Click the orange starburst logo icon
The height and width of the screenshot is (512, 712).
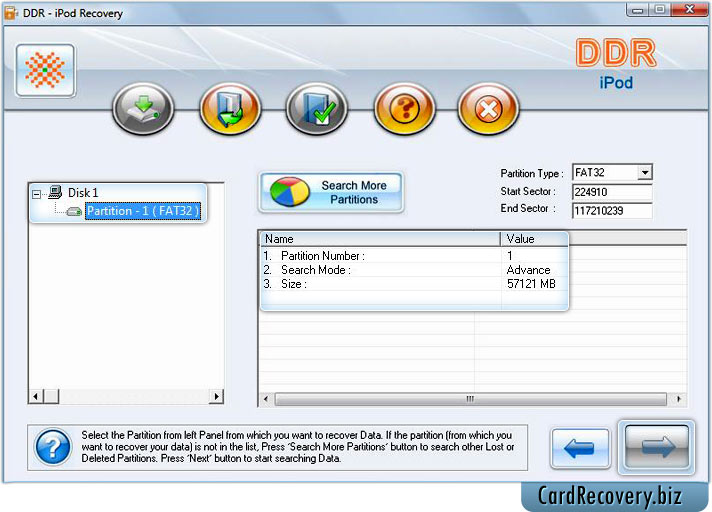click(x=45, y=70)
